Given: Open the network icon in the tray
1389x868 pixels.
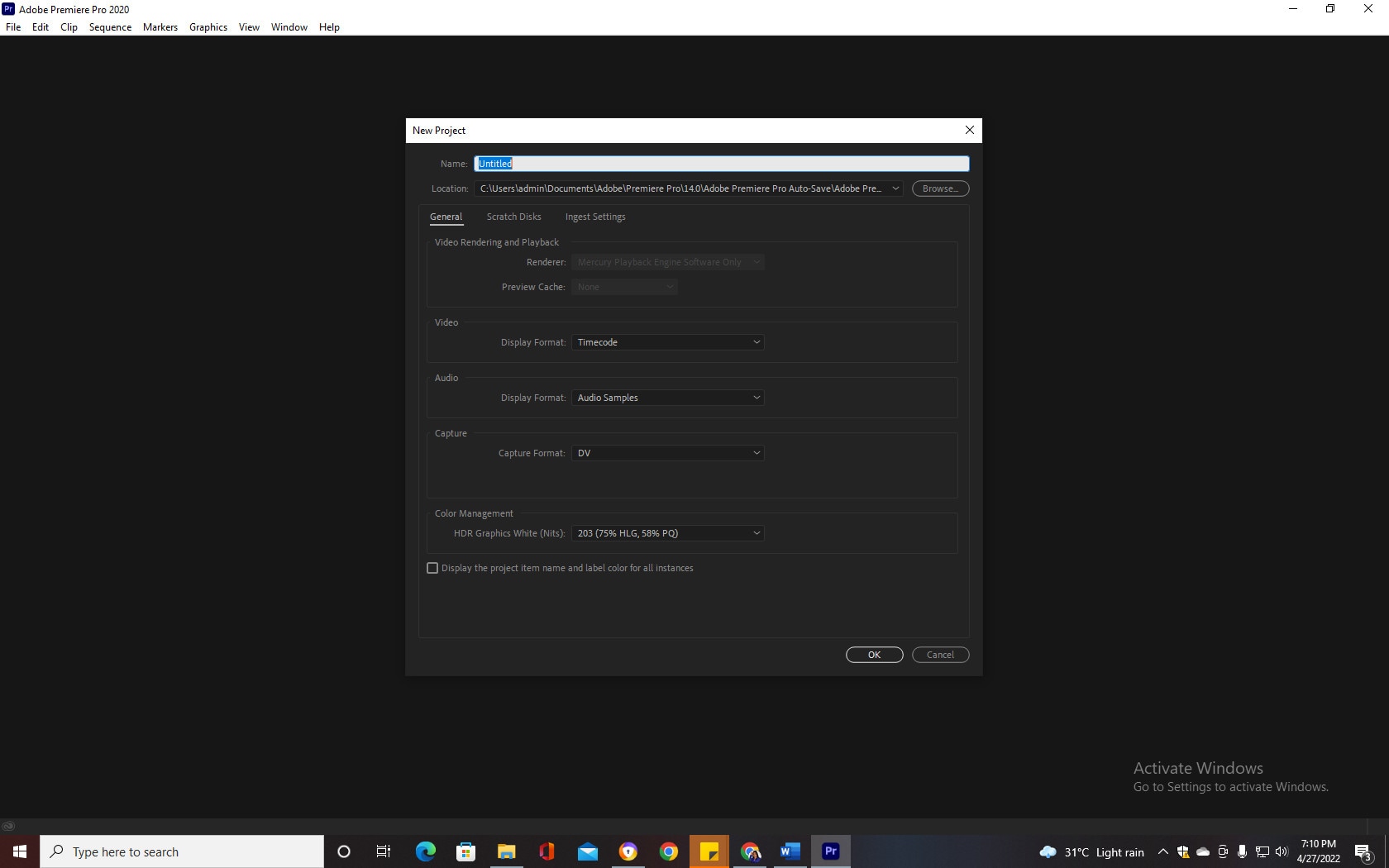Looking at the screenshot, I should coord(1263,851).
